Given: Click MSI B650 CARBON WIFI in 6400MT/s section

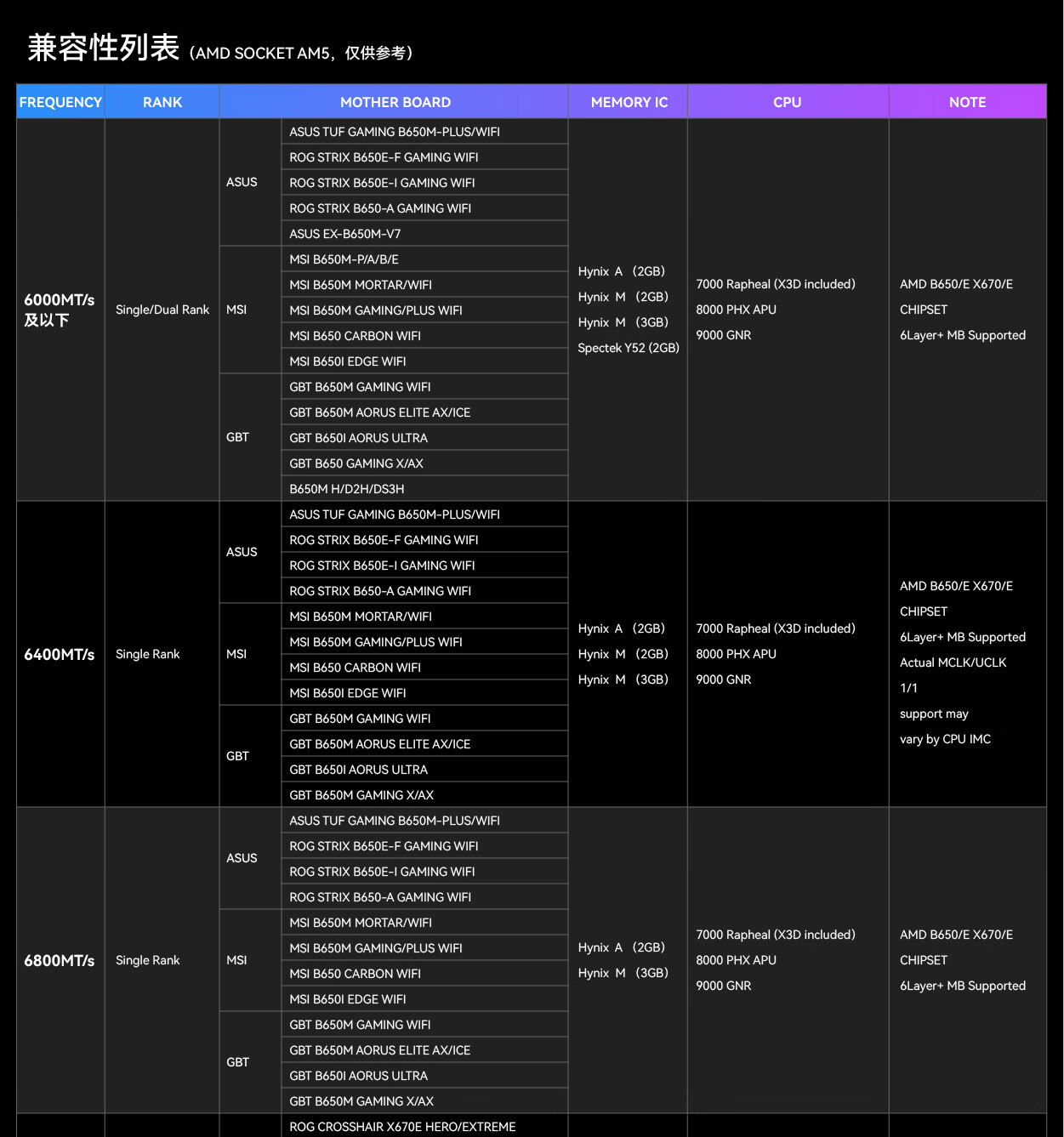Looking at the screenshot, I should [424, 667].
